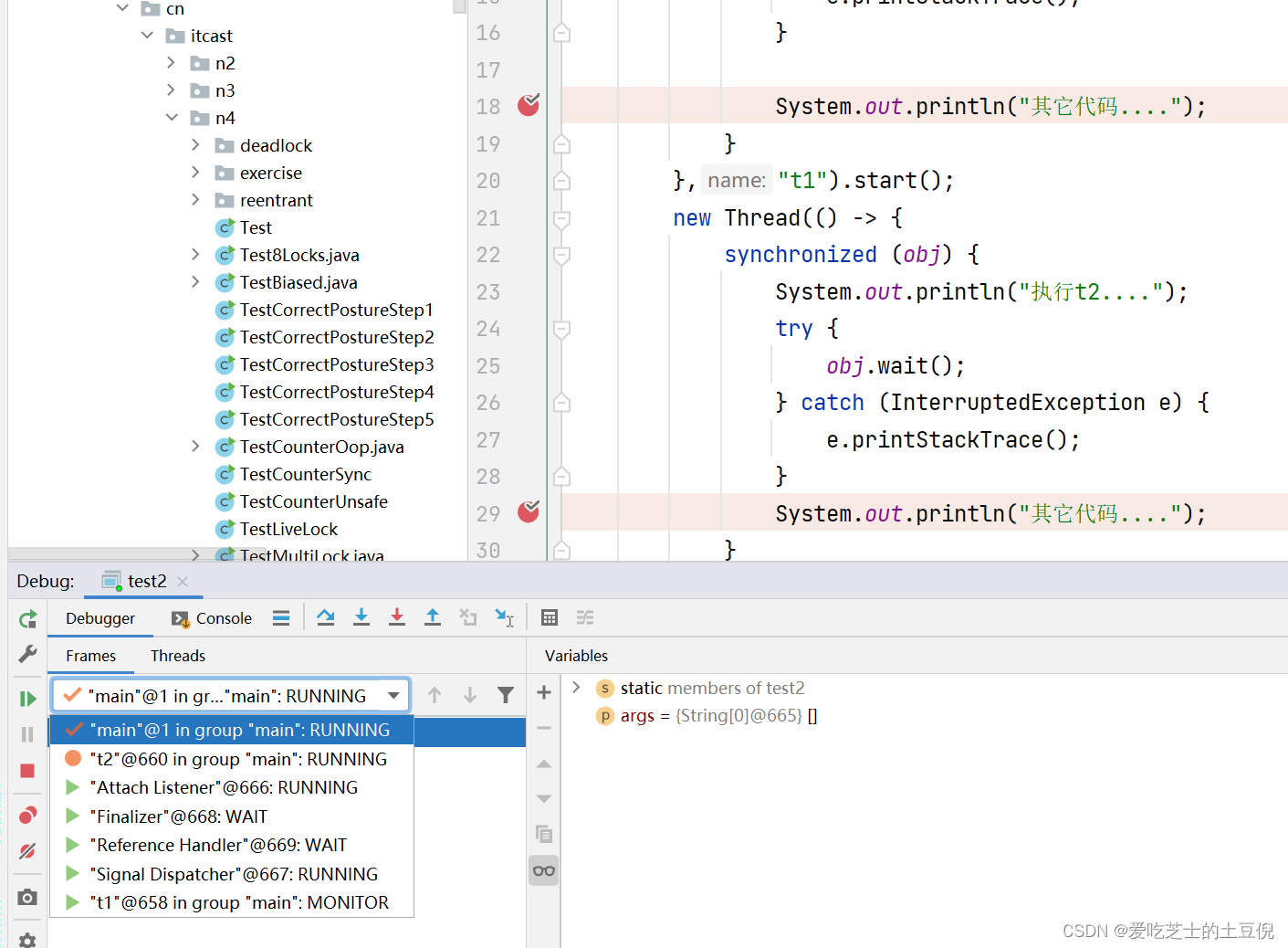This screenshot has height=948, width=1288.
Task: Toggle Mute Breakpoints icon
Action: pos(28,851)
